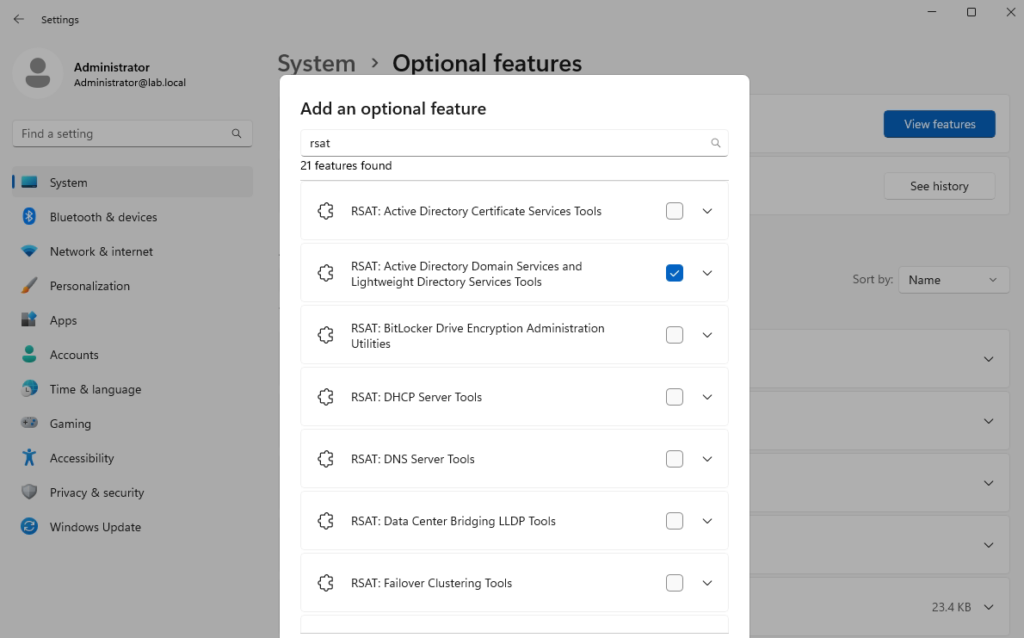The height and width of the screenshot is (638, 1024).
Task: Select Personalization in the sidebar
Action: coord(133,285)
